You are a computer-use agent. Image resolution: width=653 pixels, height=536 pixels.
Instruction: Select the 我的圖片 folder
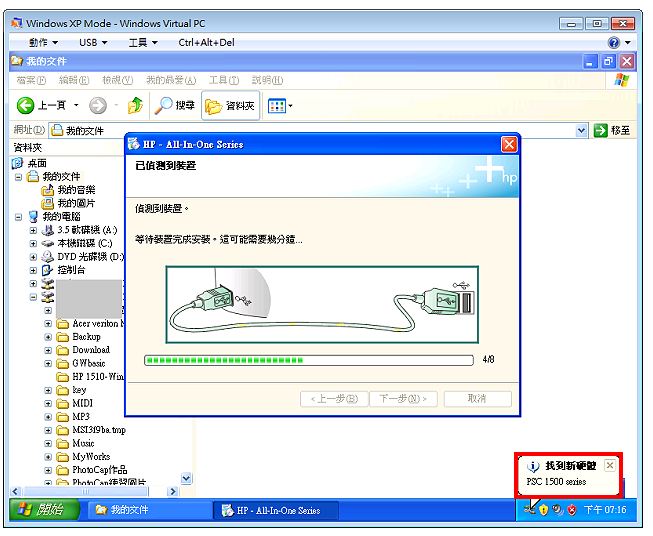click(76, 203)
